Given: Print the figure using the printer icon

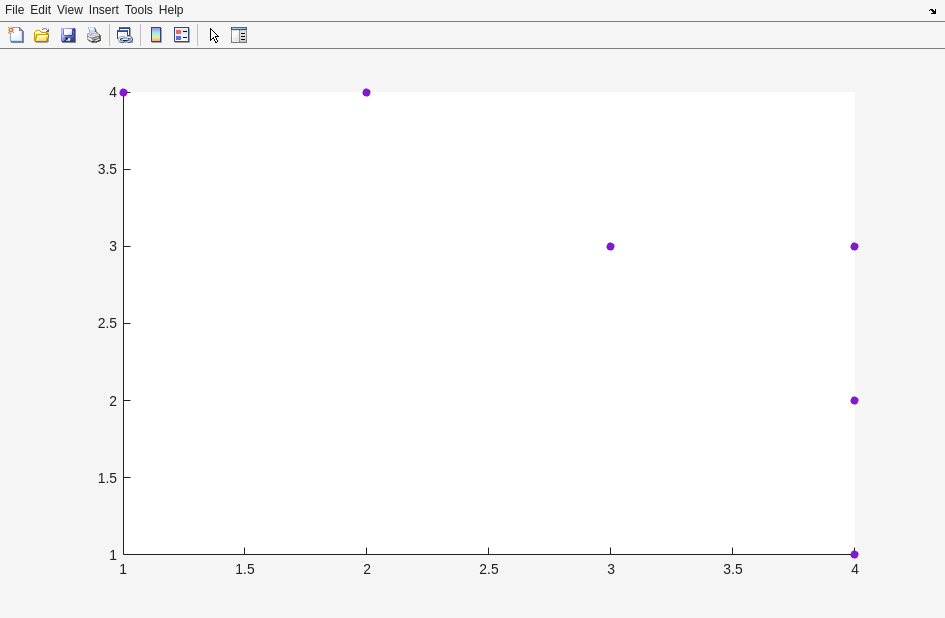Looking at the screenshot, I should click(94, 35).
